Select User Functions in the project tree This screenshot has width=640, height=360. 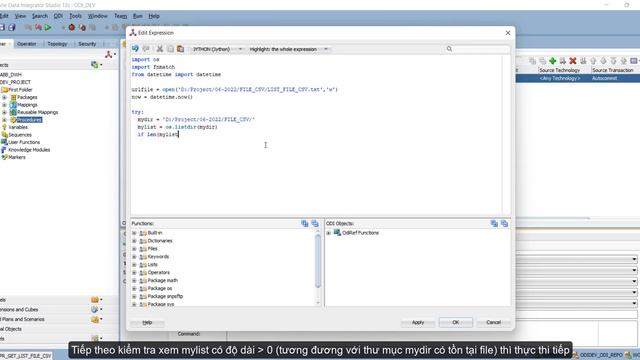pyautogui.click(x=24, y=142)
